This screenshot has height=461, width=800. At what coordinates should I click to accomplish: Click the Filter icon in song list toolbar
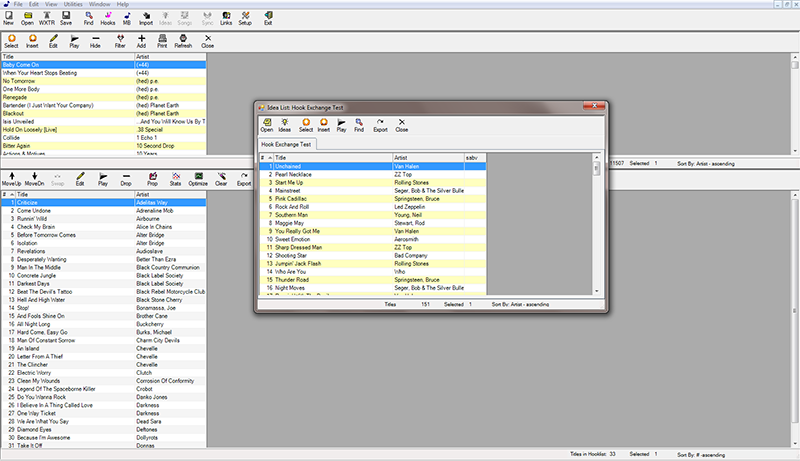coord(120,42)
